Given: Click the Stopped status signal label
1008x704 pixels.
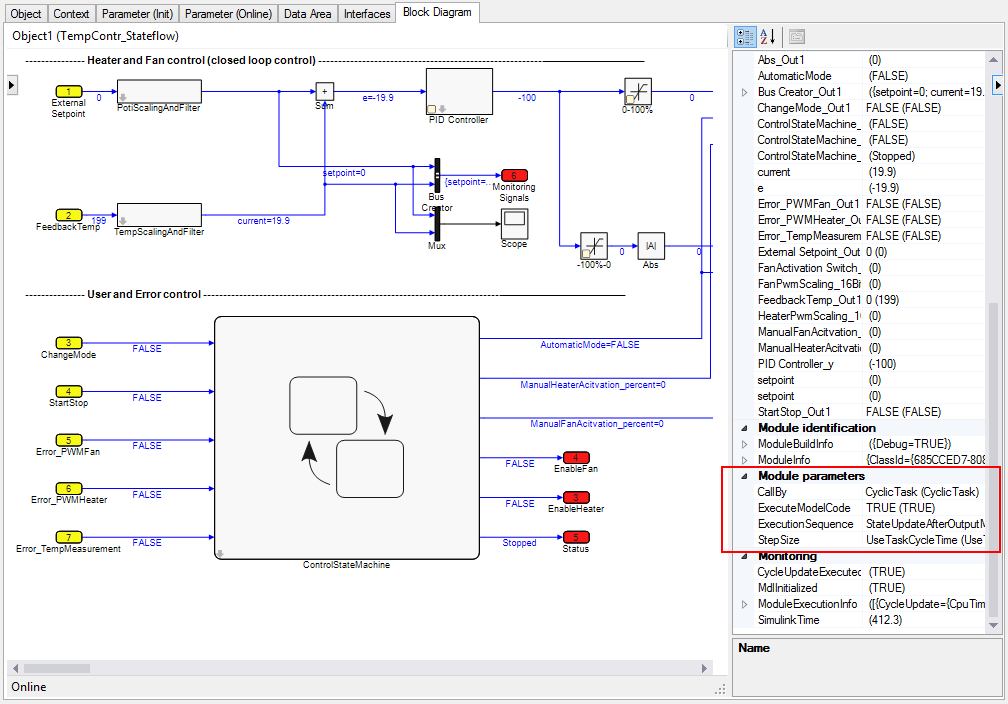Looking at the screenshot, I should (x=519, y=543).
